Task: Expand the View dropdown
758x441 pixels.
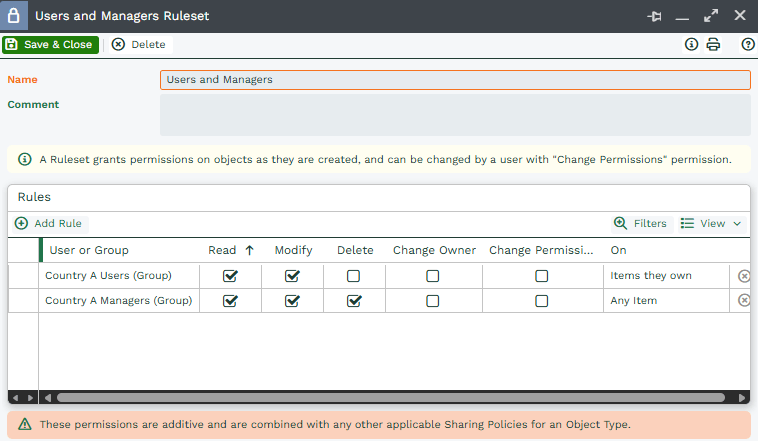Action: click(x=711, y=223)
